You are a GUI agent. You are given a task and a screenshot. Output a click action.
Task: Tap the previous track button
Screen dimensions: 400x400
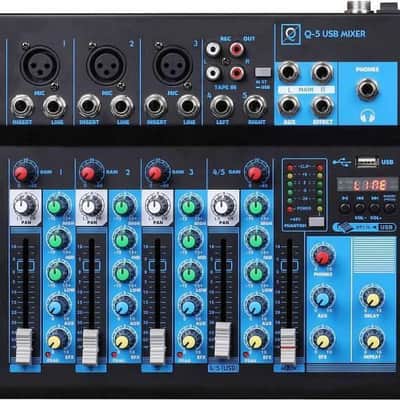pos(360,208)
